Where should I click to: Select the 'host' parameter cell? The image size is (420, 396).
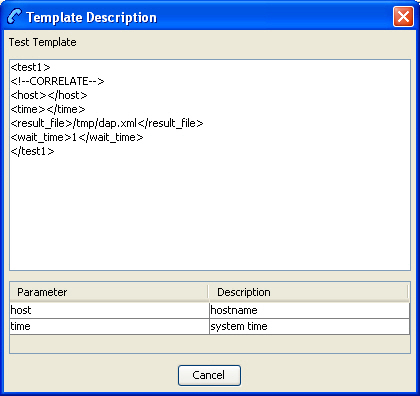109,310
